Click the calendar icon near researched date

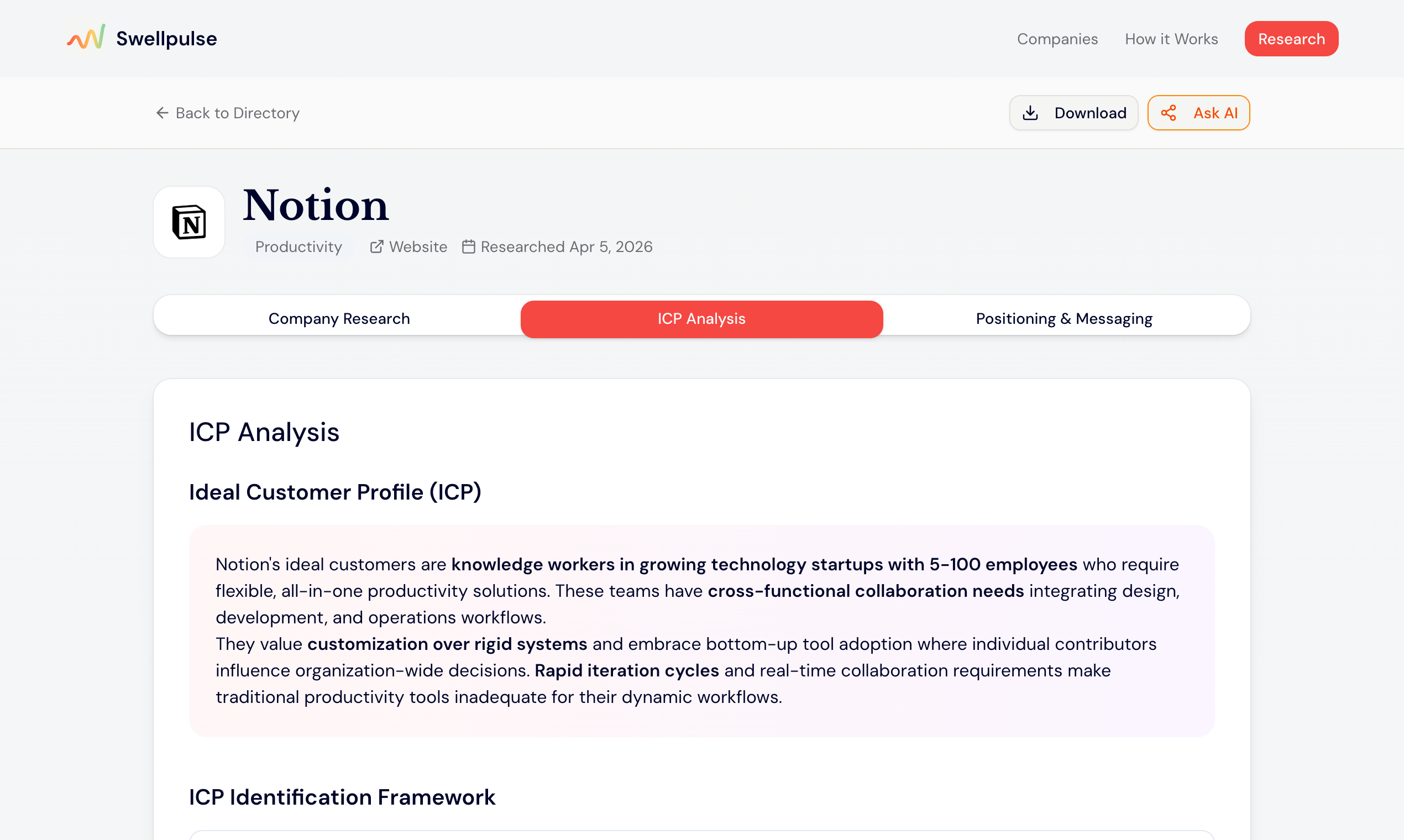pos(468,247)
